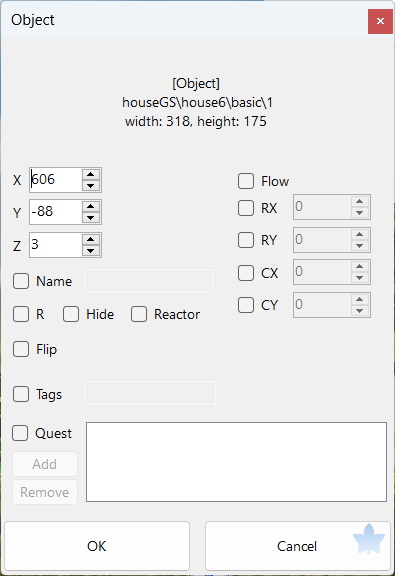Screen dimensions: 395x576
Task: Increase the Z value with up arrow
Action: 91,240
